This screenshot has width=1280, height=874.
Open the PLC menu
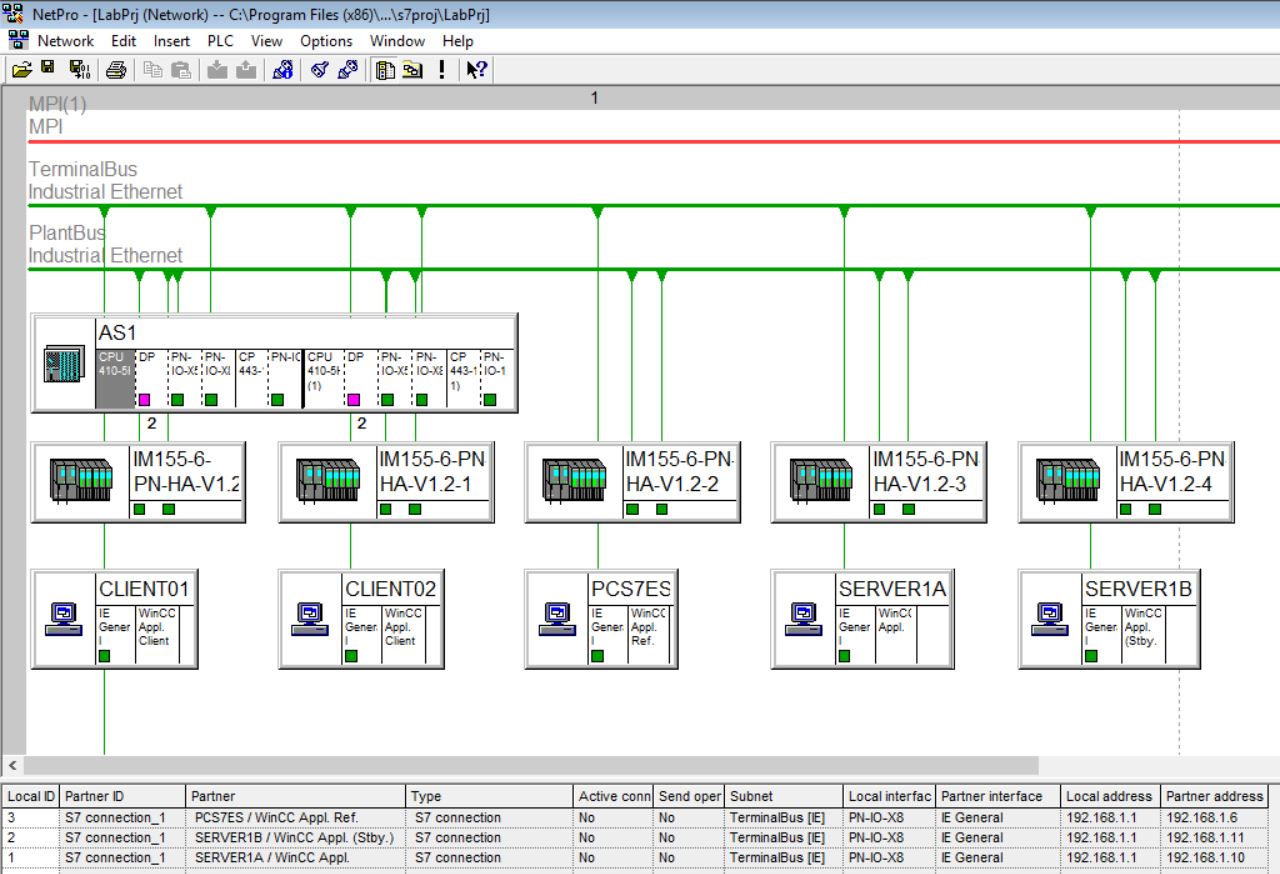tap(220, 41)
